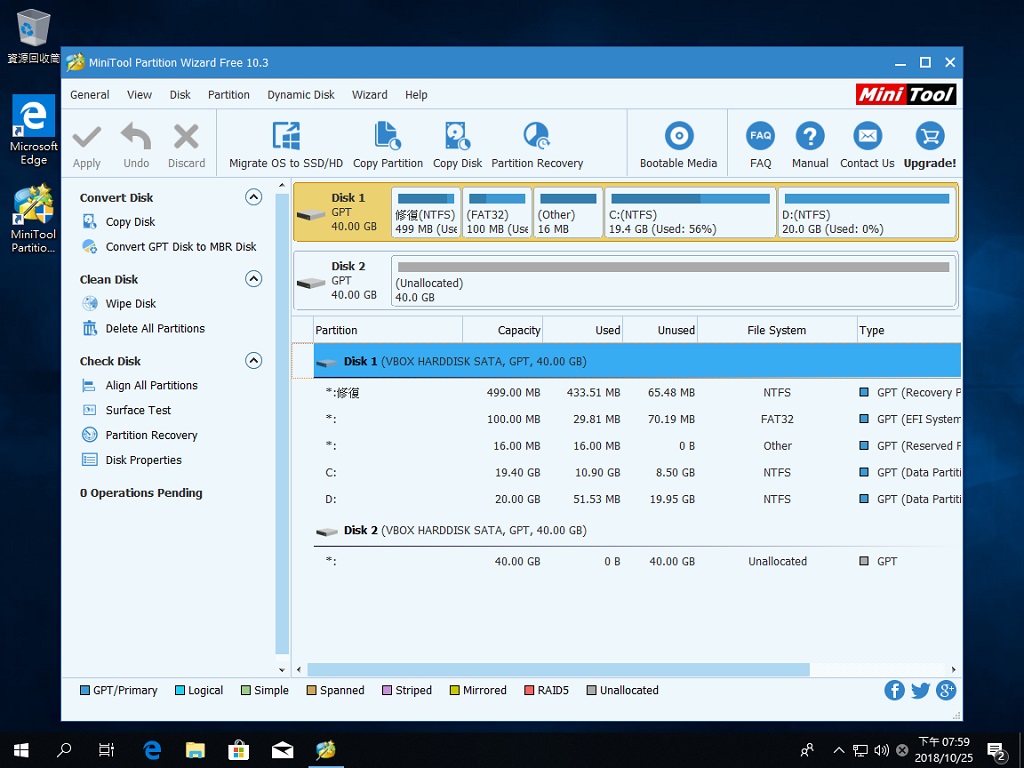Open the FAQ toolbar icon
This screenshot has width=1024, height=768.
[x=760, y=136]
